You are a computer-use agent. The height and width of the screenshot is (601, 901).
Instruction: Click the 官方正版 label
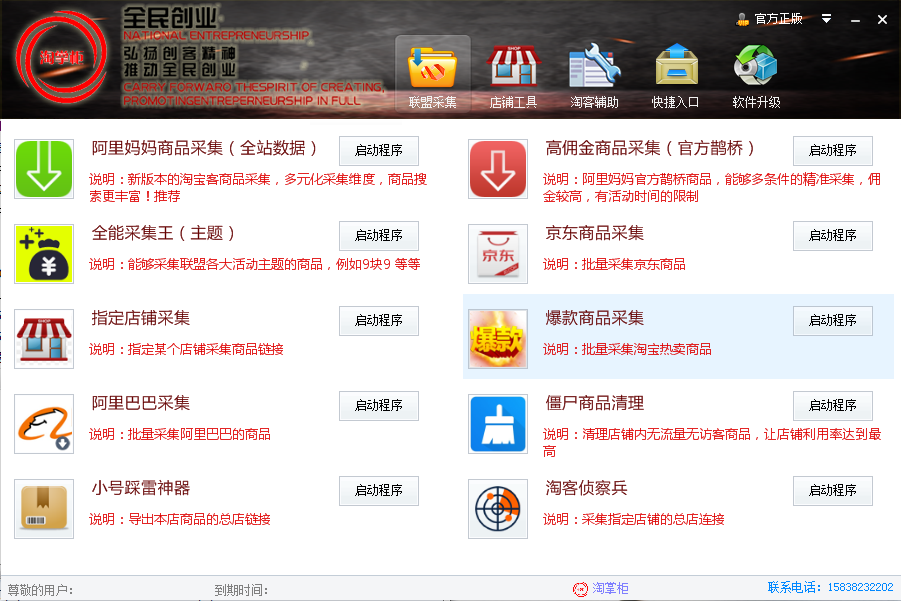[x=778, y=19]
